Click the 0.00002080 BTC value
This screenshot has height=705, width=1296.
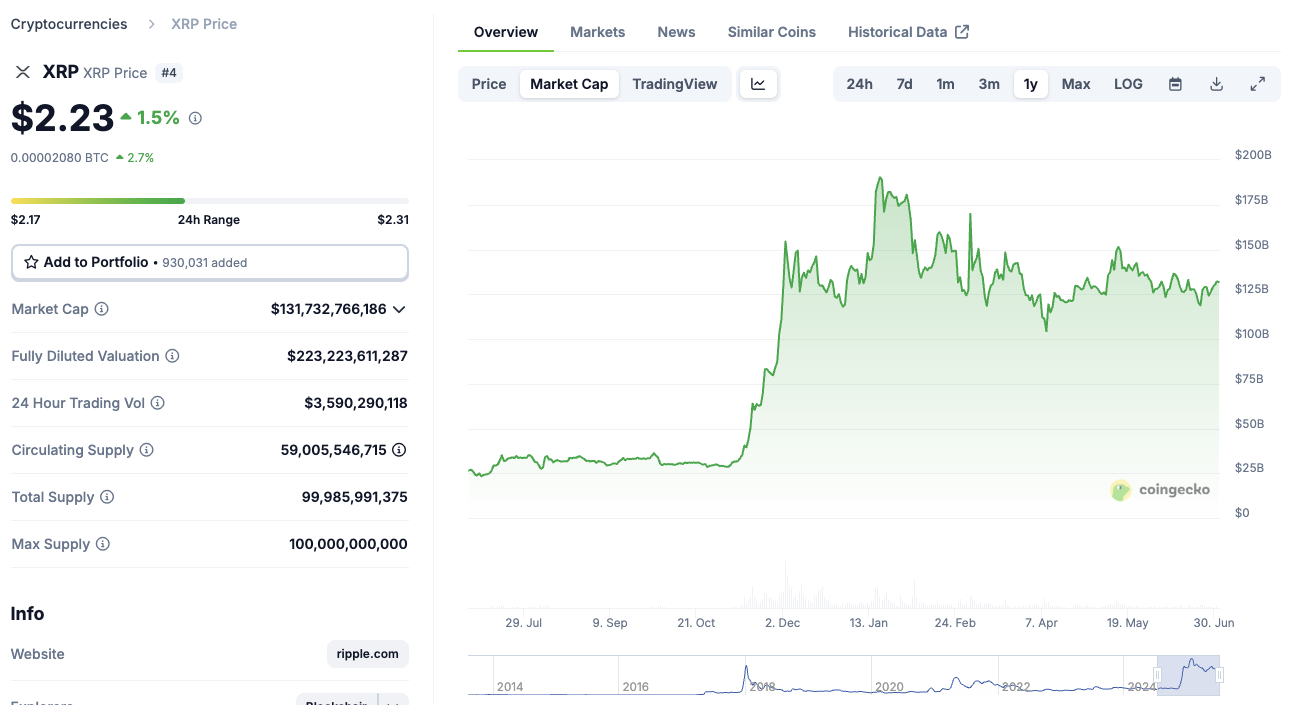(60, 157)
